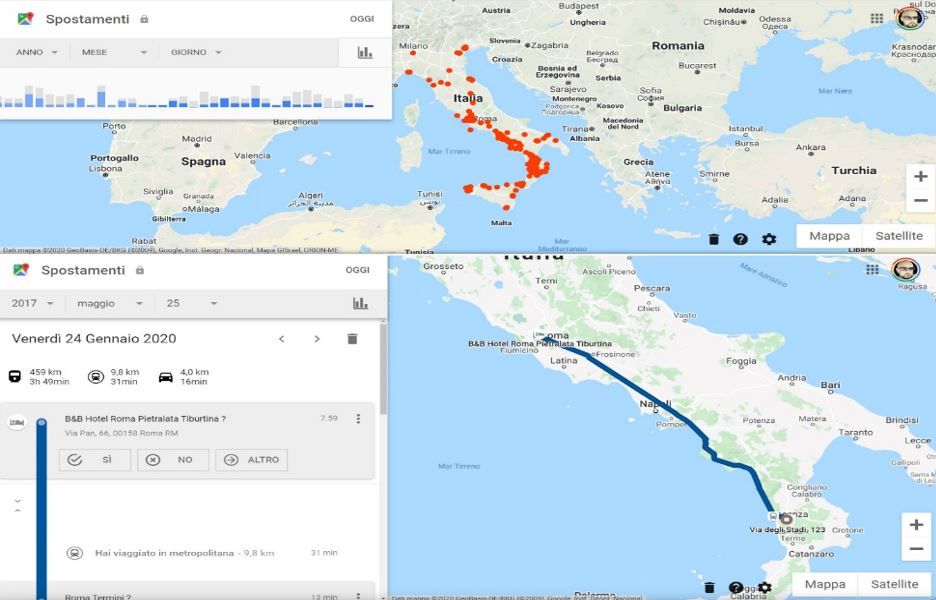
Task: Open the ANNO year dropdown
Action: 36,52
